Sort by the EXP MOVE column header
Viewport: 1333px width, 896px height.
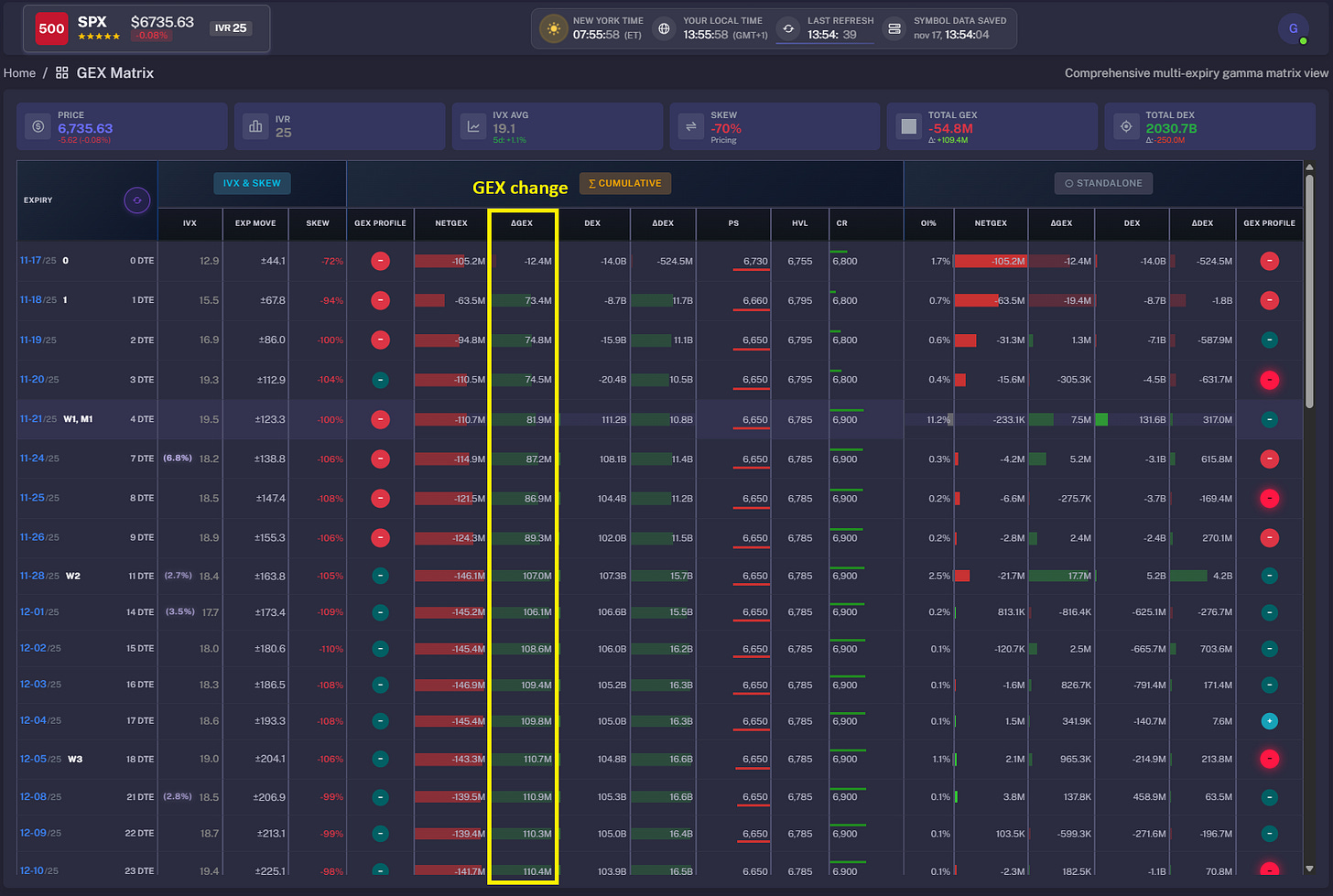click(255, 223)
